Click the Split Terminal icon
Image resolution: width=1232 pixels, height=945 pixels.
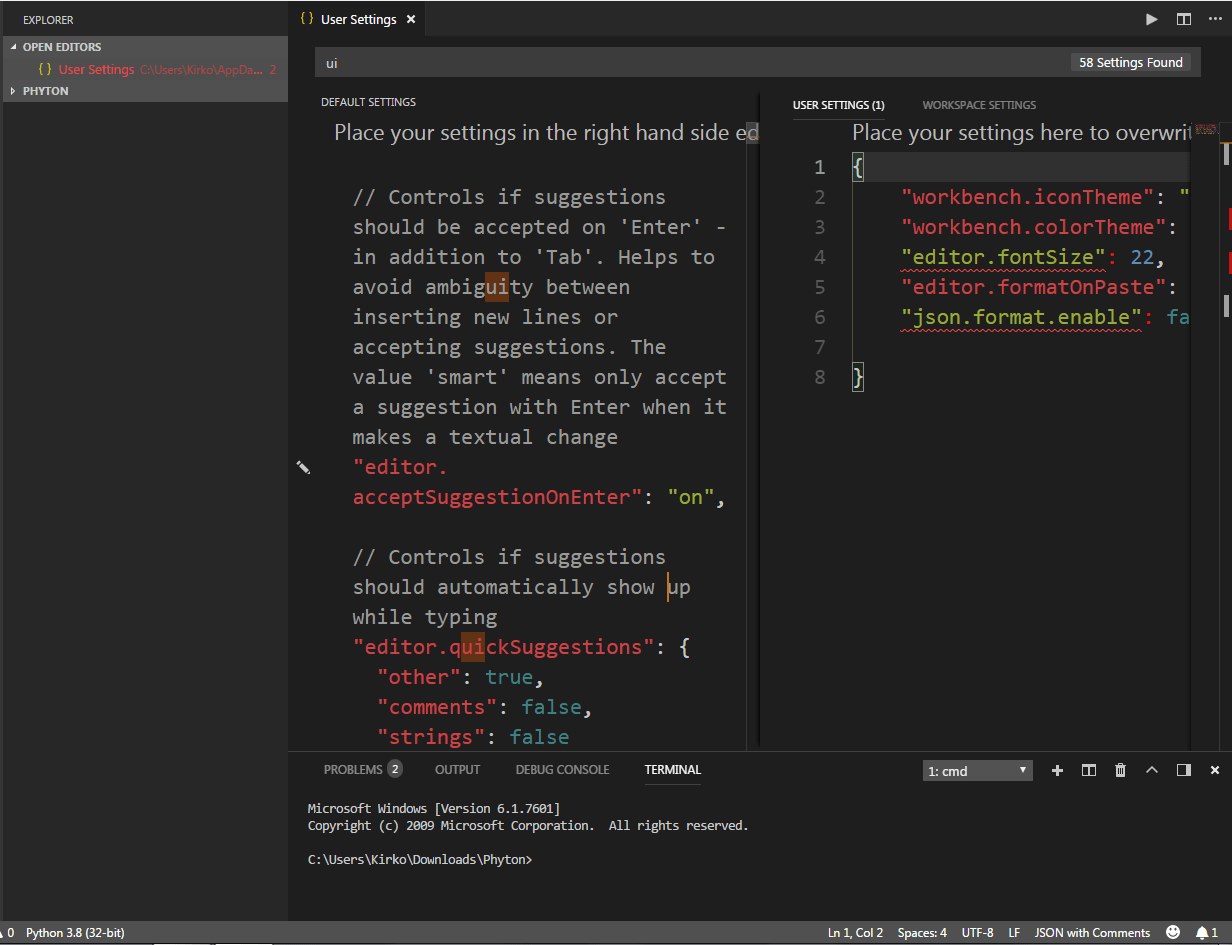click(x=1089, y=770)
